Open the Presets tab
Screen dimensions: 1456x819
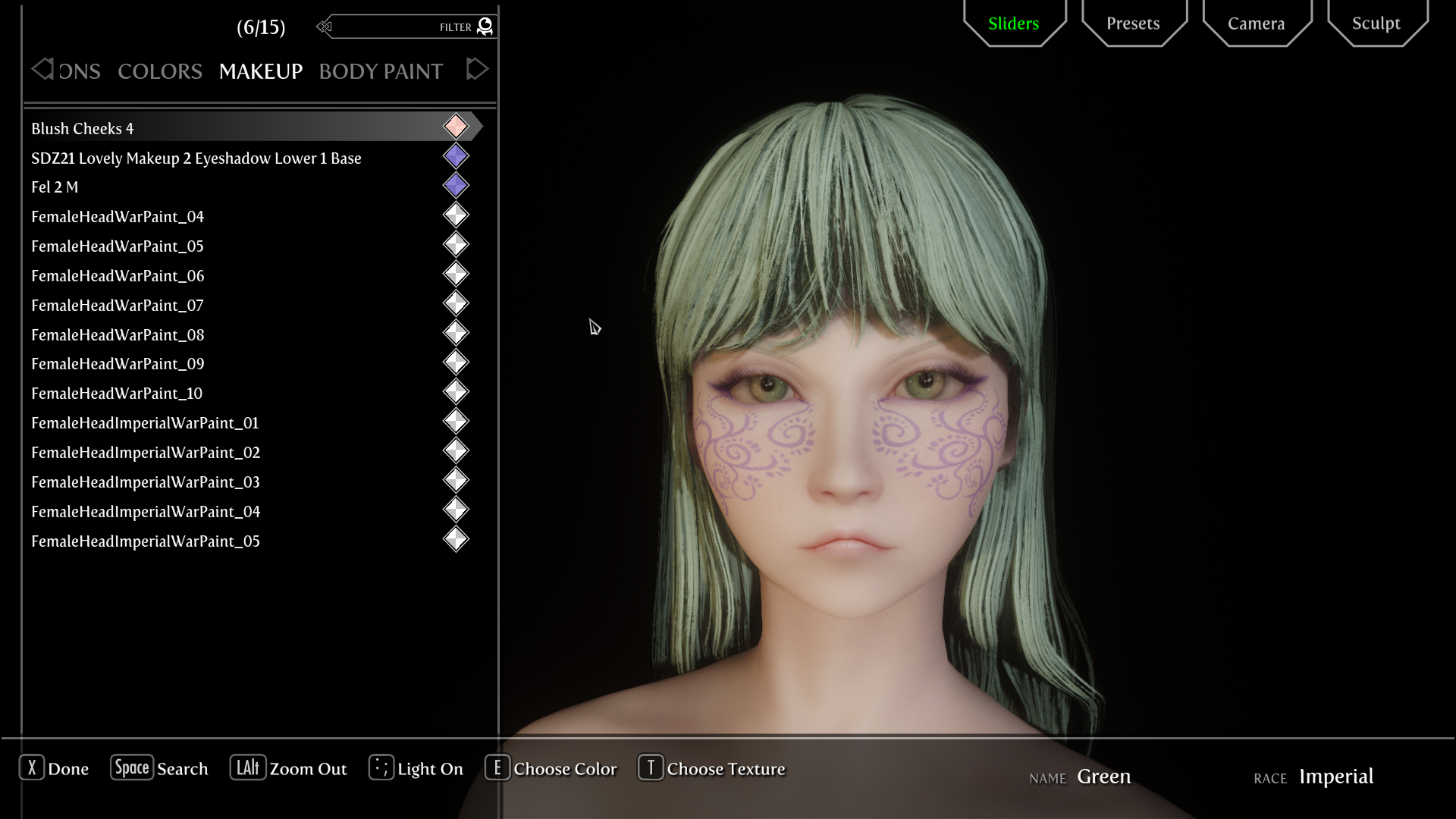click(1133, 24)
